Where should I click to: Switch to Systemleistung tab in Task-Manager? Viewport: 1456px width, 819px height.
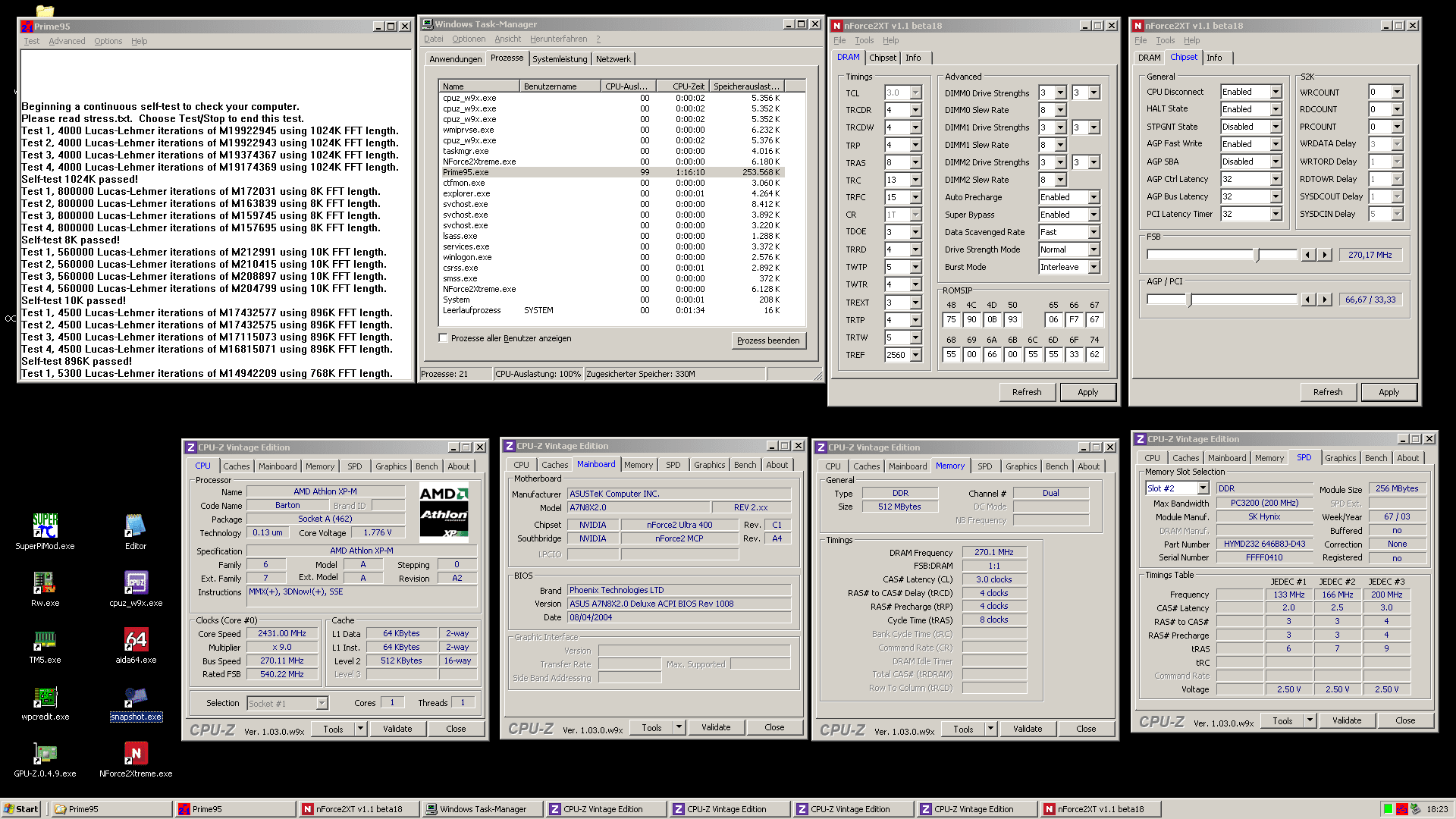coord(560,59)
